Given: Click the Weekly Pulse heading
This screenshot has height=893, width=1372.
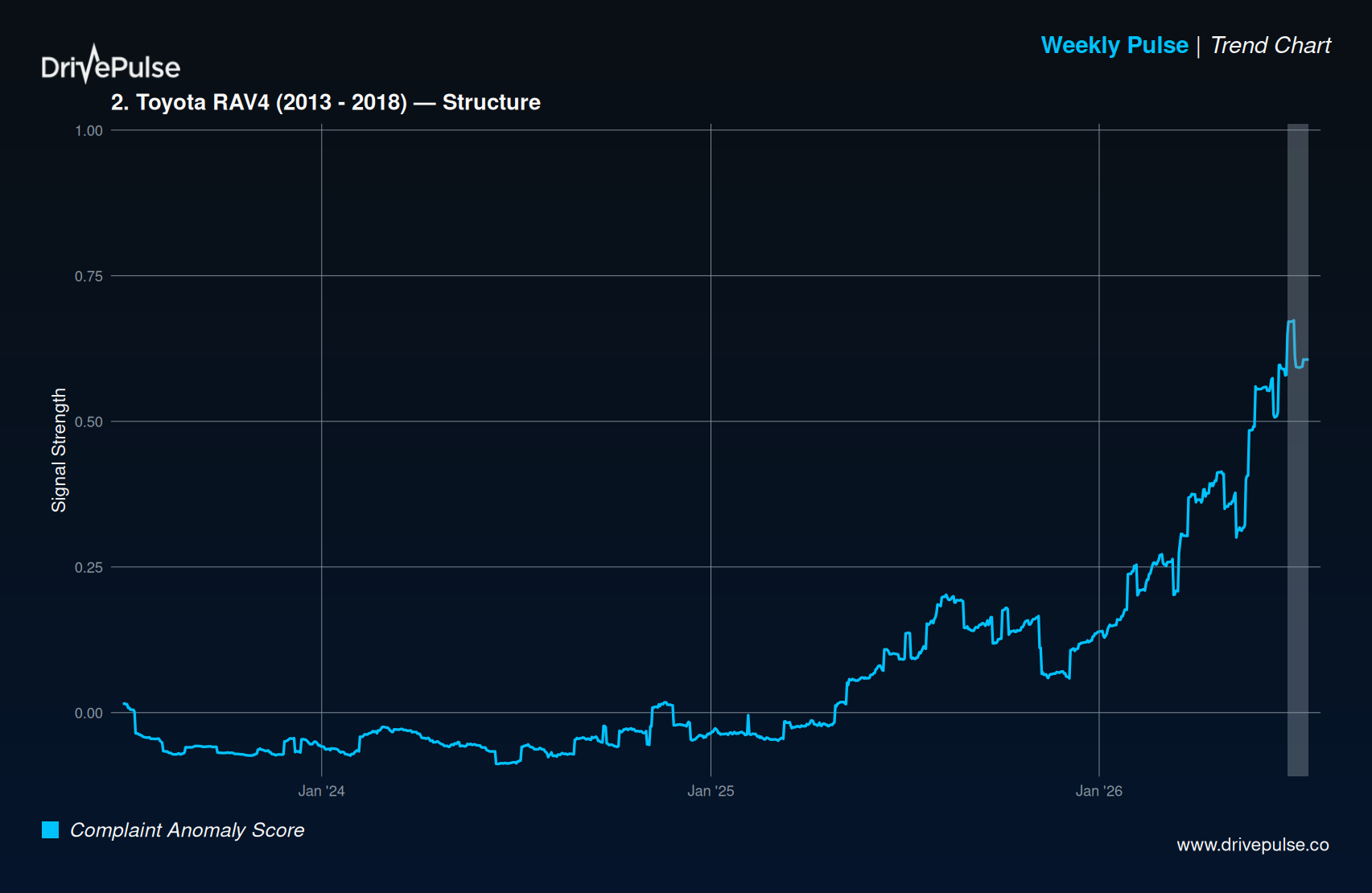Looking at the screenshot, I should (1114, 45).
